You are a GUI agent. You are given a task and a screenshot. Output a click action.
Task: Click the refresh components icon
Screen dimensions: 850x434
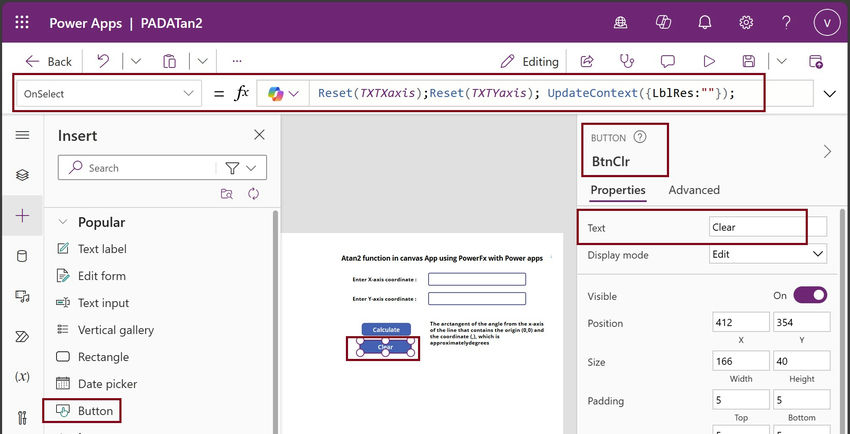(254, 194)
